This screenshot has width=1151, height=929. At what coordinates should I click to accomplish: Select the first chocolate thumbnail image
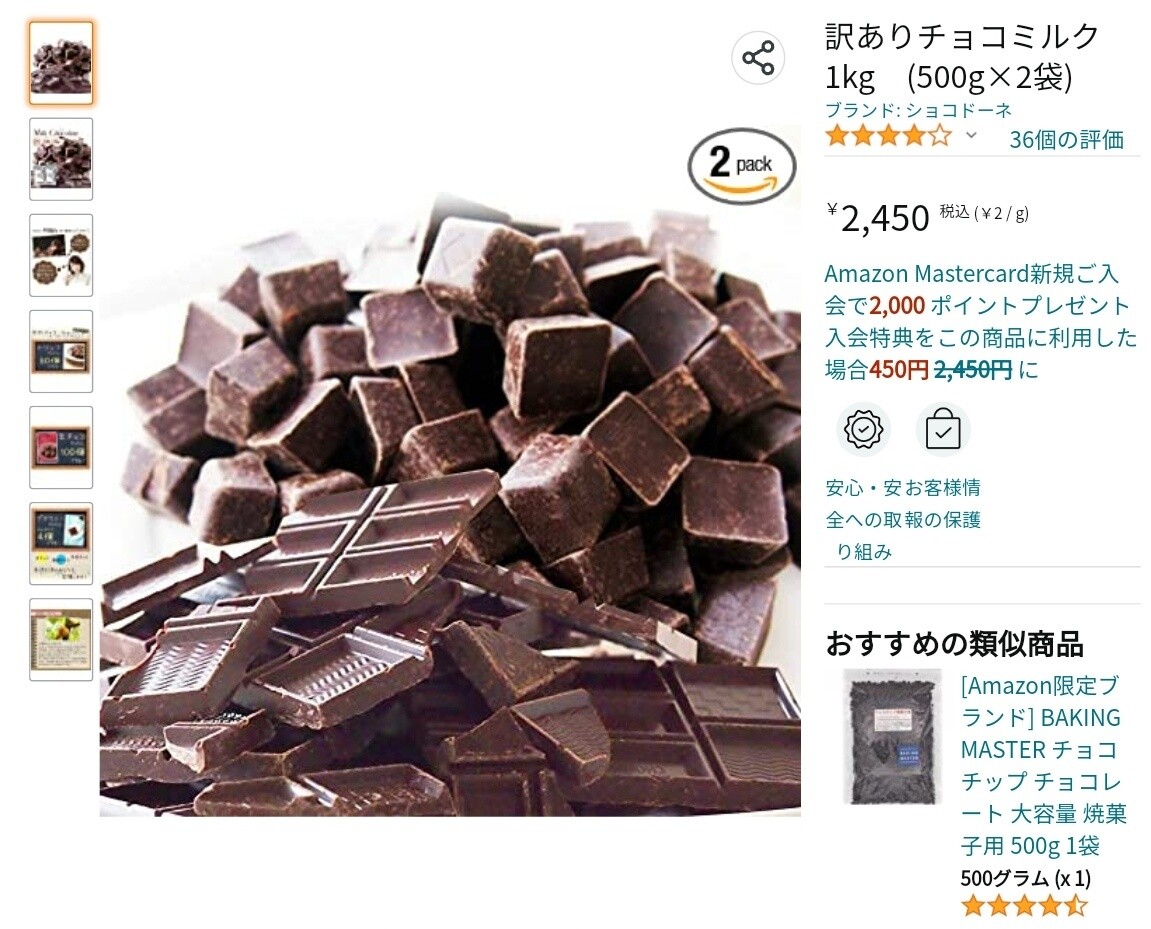[x=61, y=63]
